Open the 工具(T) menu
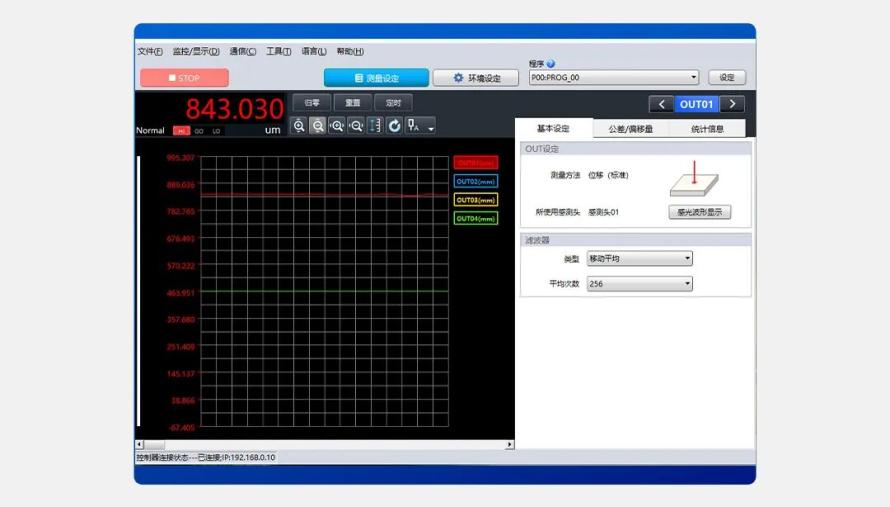 (x=279, y=51)
